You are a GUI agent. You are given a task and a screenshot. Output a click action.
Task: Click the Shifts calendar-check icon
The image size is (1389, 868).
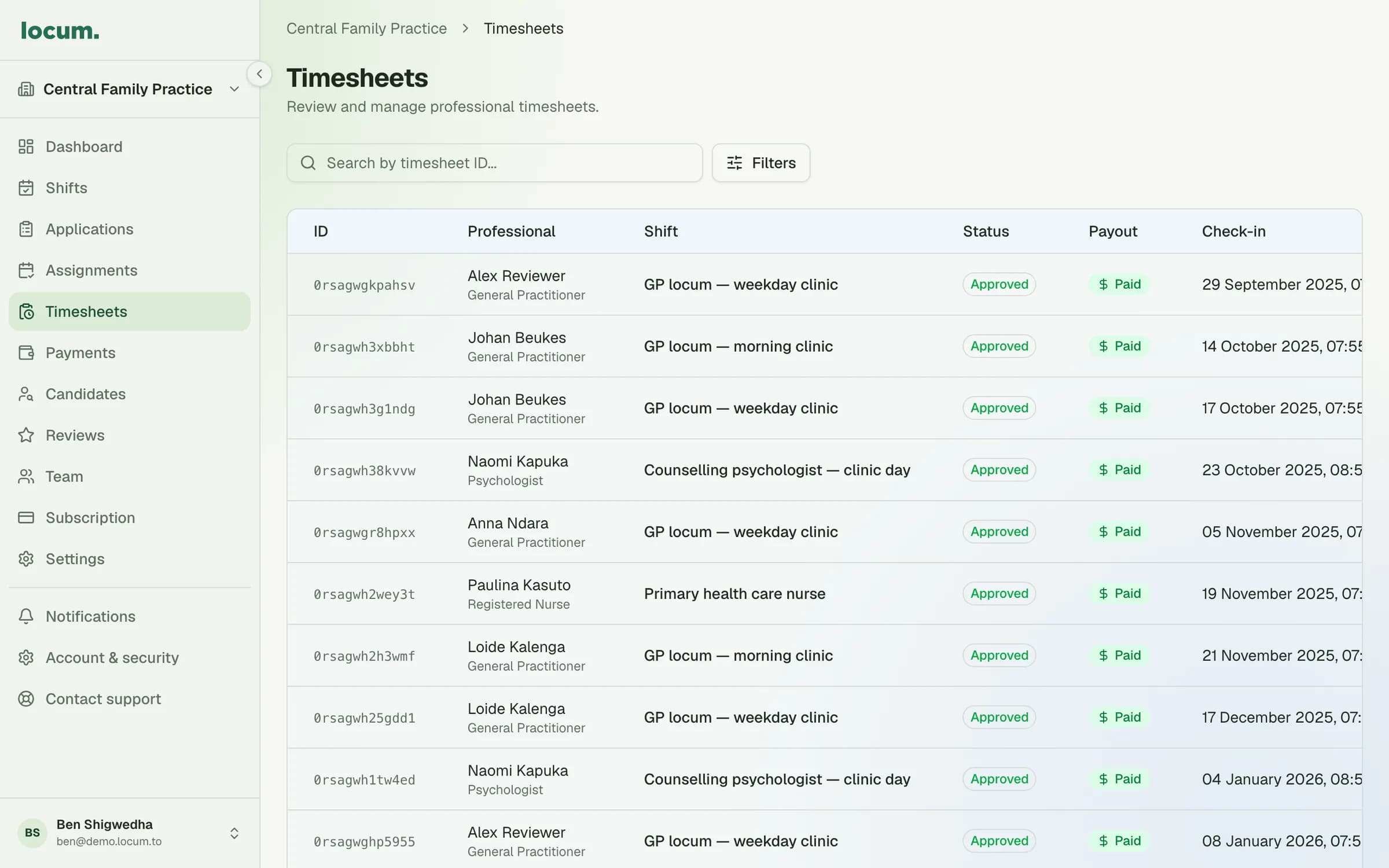[x=26, y=188]
